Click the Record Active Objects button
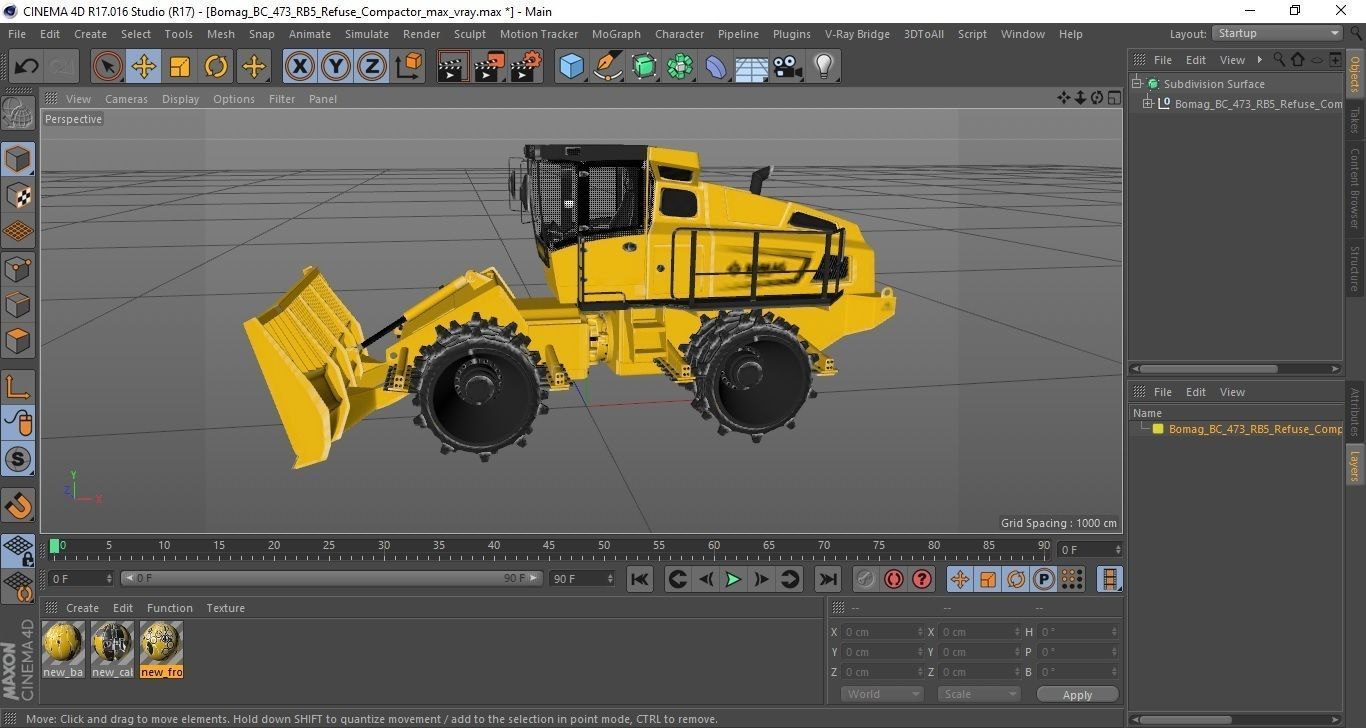This screenshot has height=728, width=1366. 866,579
